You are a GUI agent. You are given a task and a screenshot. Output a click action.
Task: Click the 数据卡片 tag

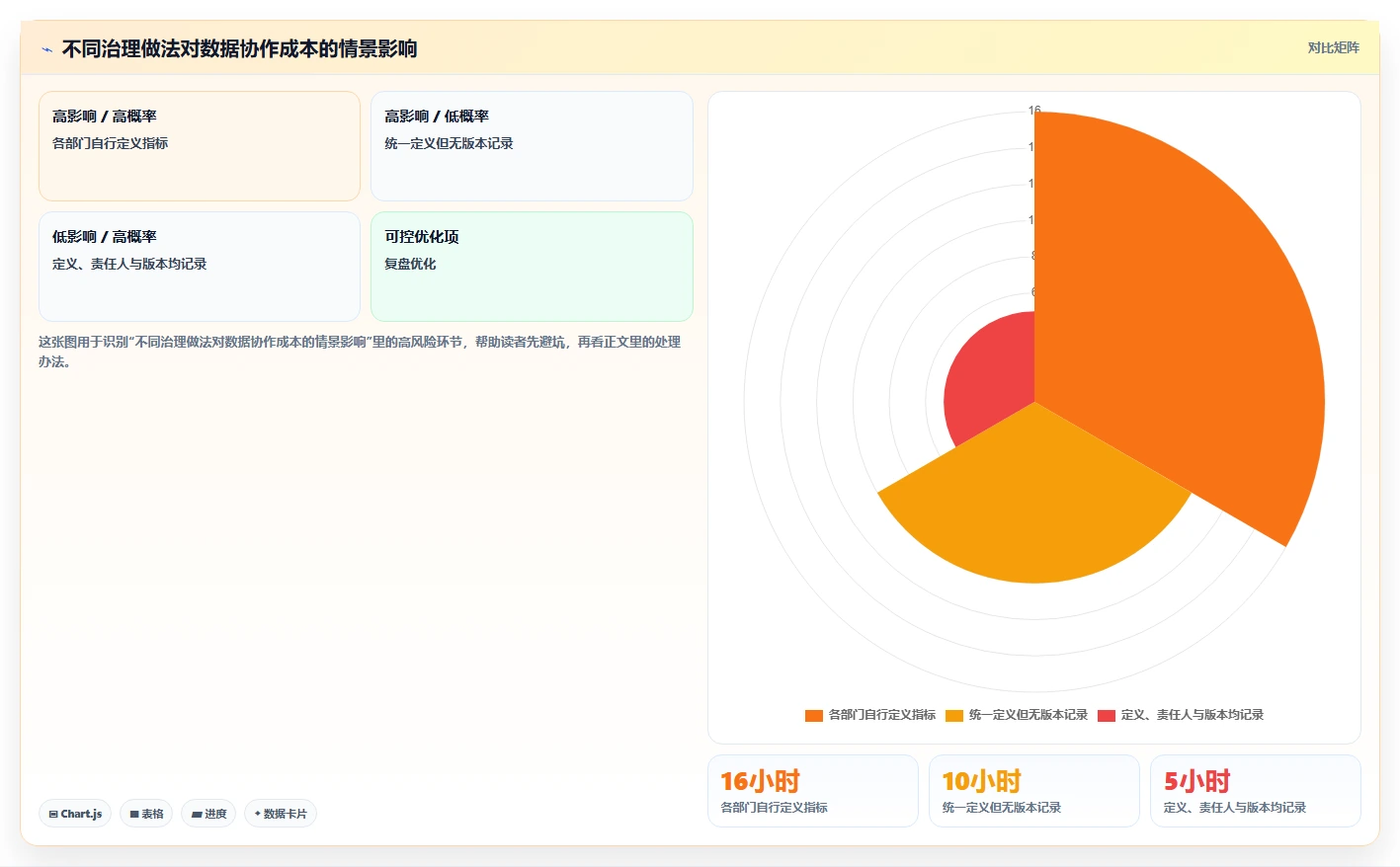(281, 814)
